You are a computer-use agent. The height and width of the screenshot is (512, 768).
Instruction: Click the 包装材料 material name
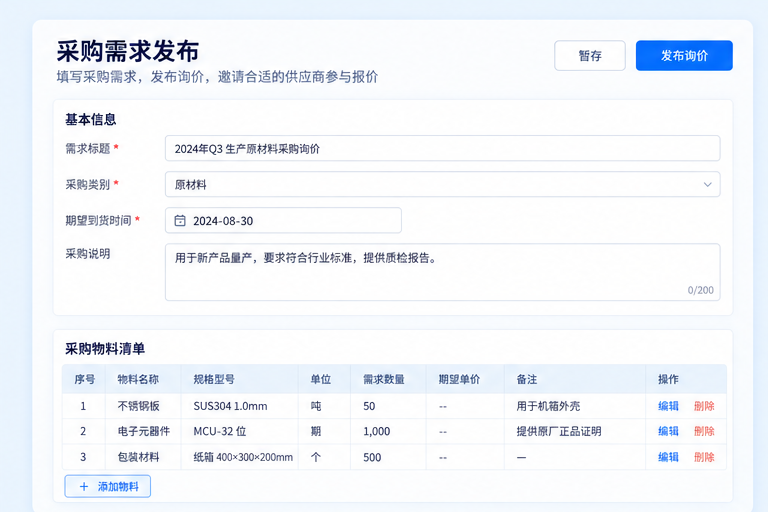(x=138, y=457)
